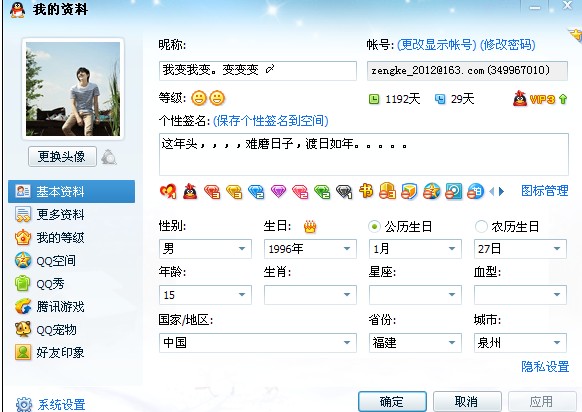This screenshot has height=412, width=582.
Task: Click the red heart icon in icon row
Action: tap(168, 192)
